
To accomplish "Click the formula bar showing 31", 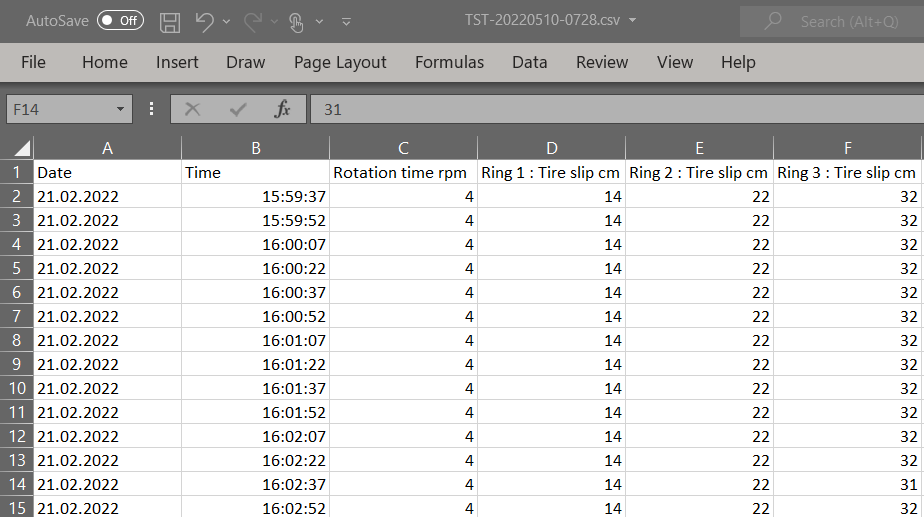I will coord(617,109).
